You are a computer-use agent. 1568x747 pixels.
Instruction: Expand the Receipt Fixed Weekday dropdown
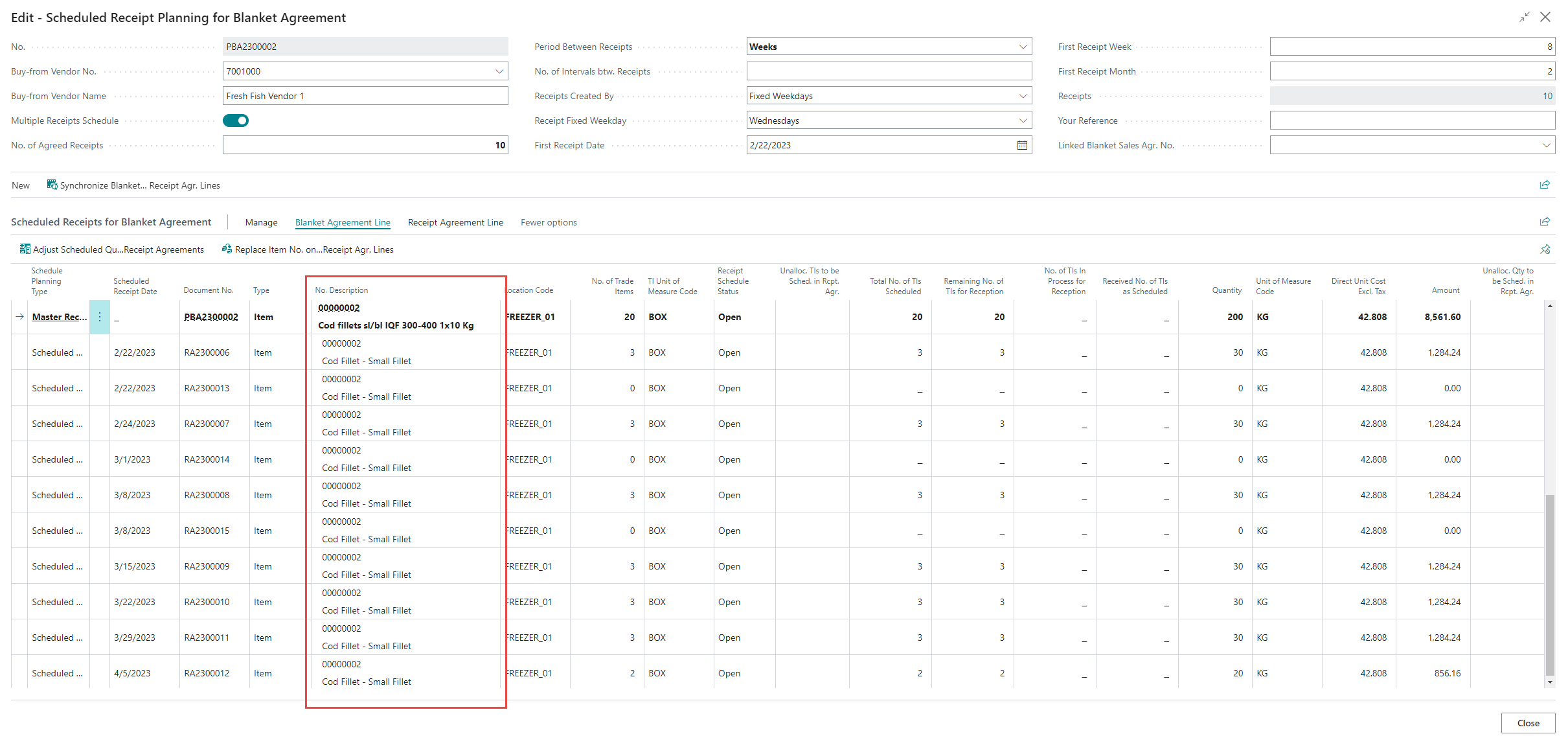pyautogui.click(x=1023, y=121)
